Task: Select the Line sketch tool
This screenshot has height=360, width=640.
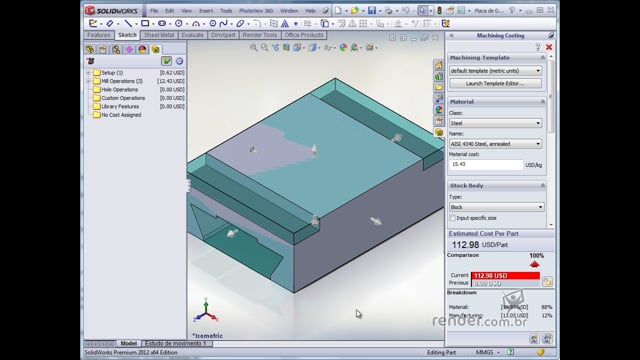Action: pos(128,24)
